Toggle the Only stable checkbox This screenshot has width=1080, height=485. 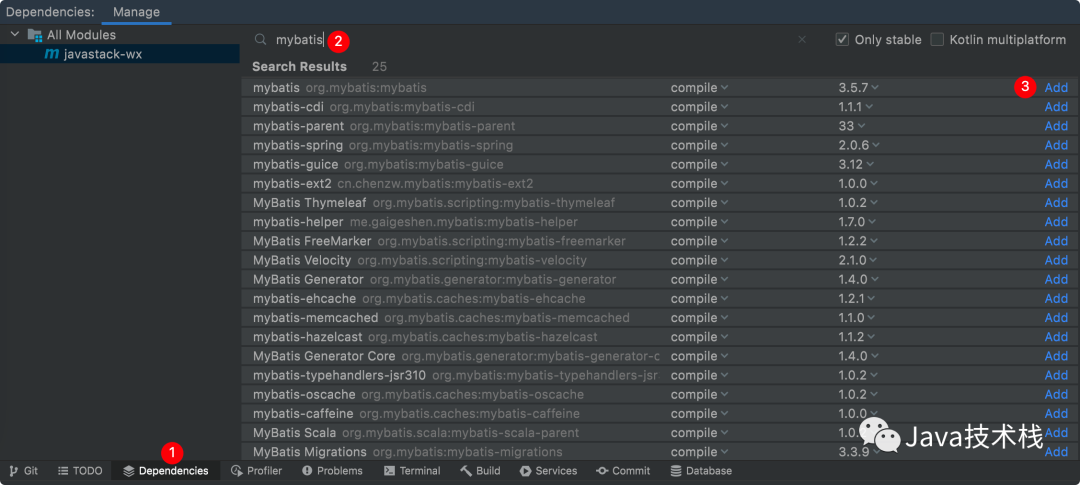[x=842, y=40]
